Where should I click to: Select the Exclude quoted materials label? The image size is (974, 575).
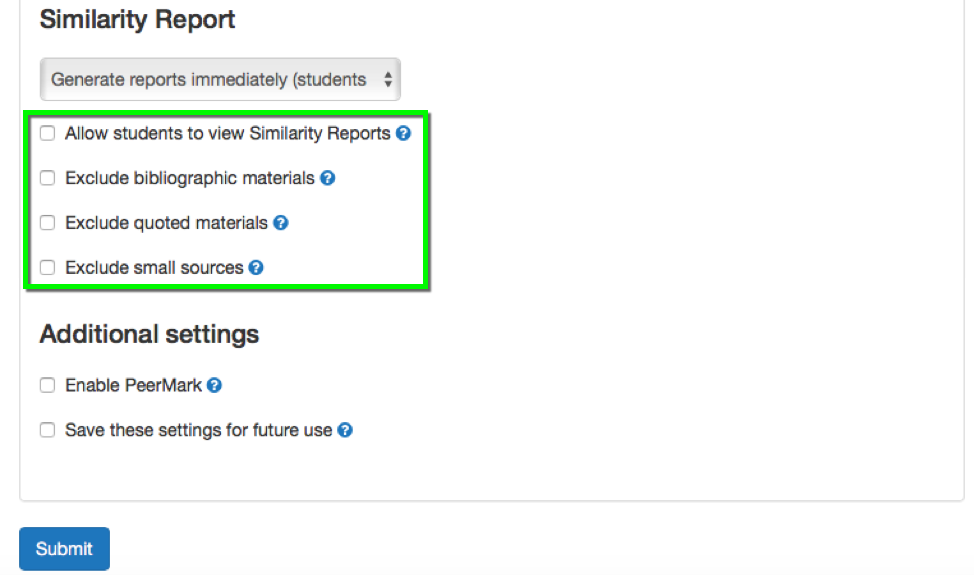[166, 223]
